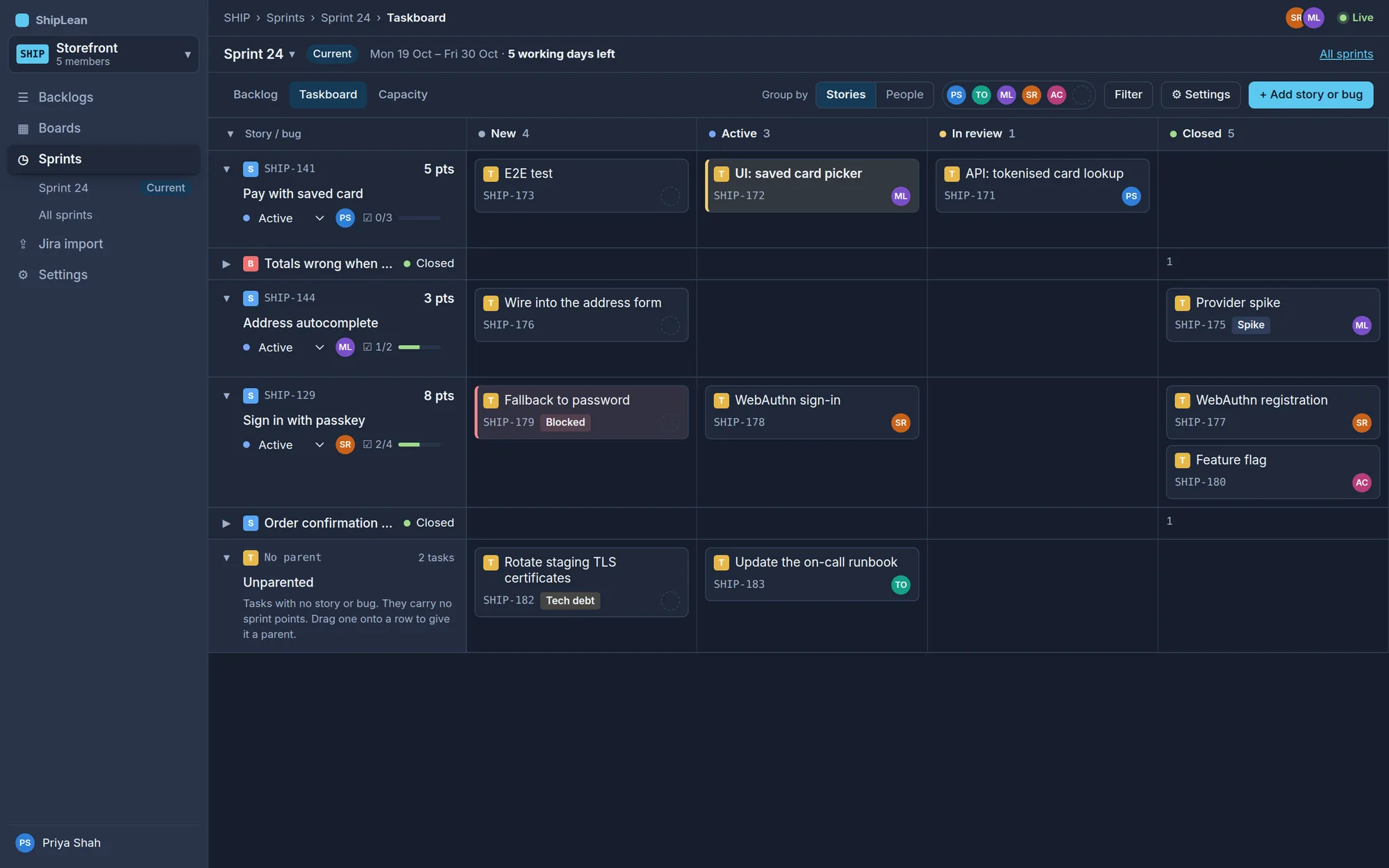Click progress bar for Address autocomplete
The height and width of the screenshot is (868, 1389).
click(x=419, y=347)
